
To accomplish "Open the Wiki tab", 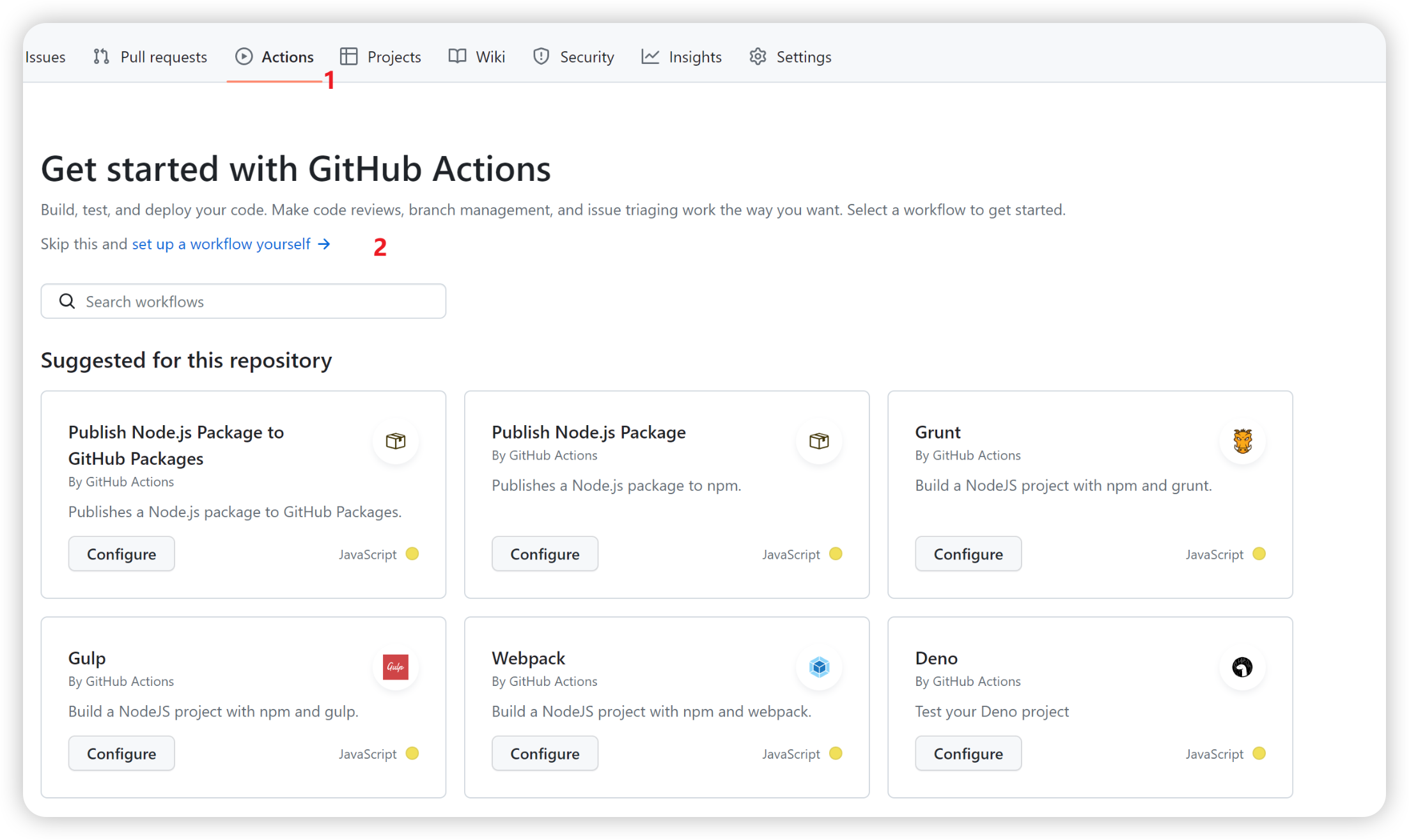I will pos(476,57).
